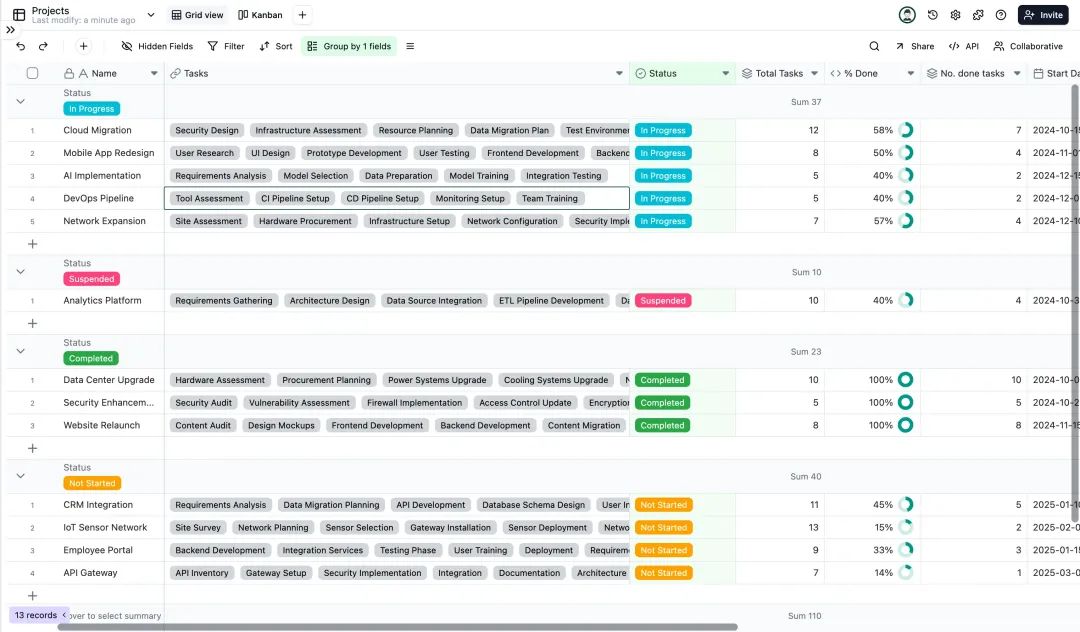
Task: Open the history/version icon in top right
Action: [x=933, y=15]
